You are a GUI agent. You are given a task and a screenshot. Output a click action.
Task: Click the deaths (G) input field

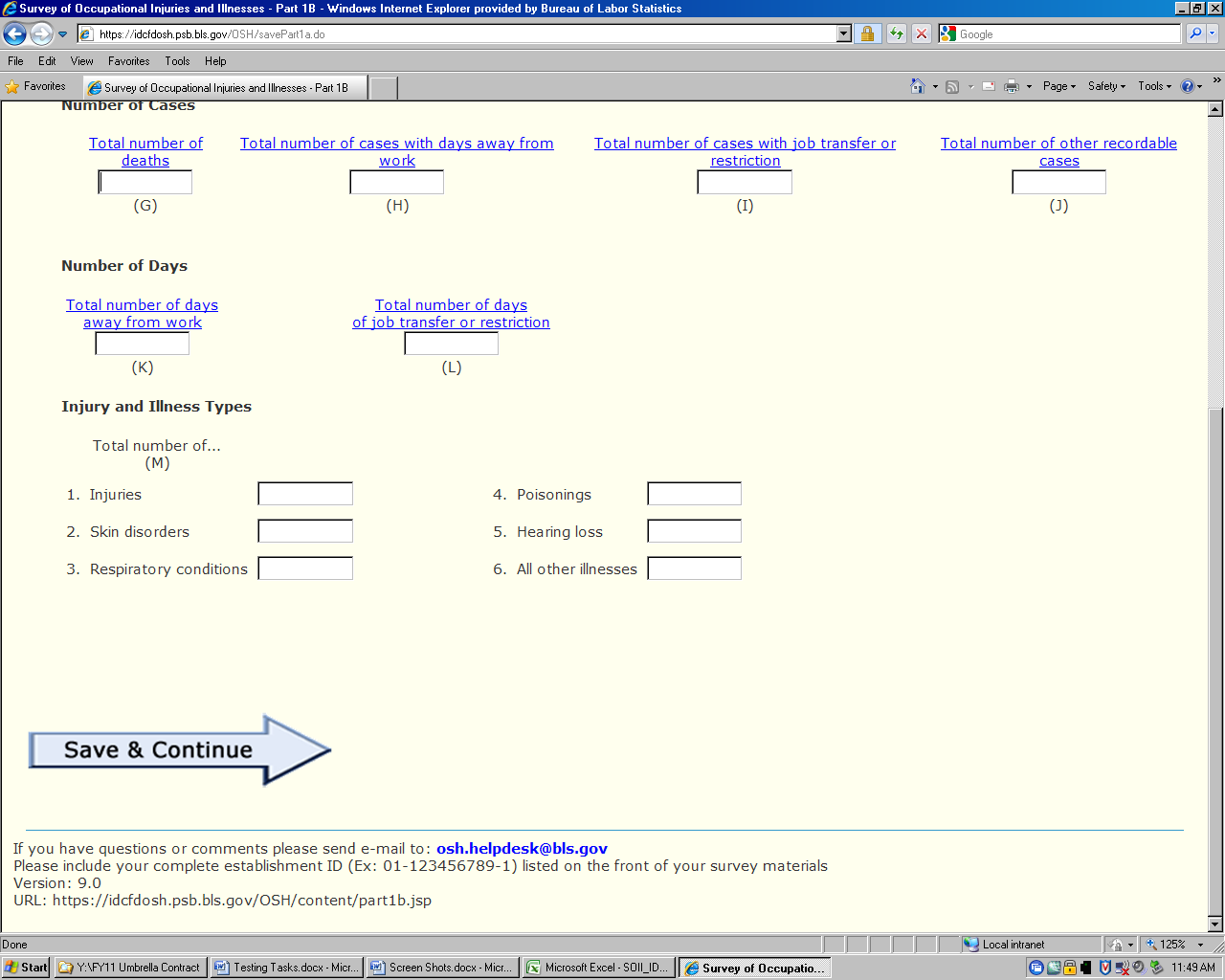click(145, 182)
